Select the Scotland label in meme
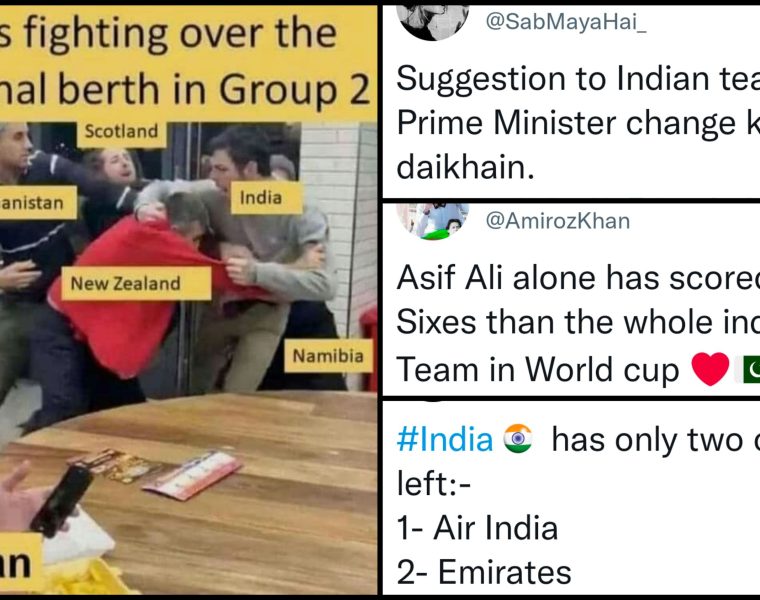Viewport: 760px width, 600px height. pyautogui.click(x=121, y=131)
